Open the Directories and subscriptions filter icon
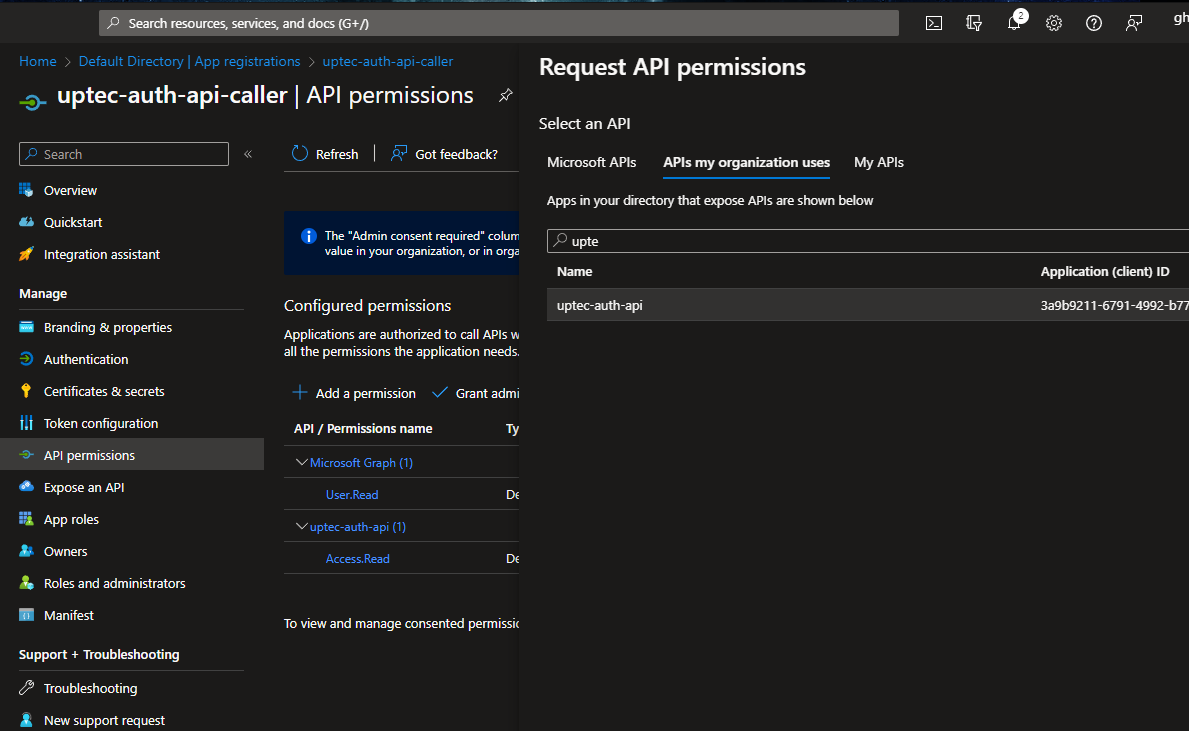 974,23
